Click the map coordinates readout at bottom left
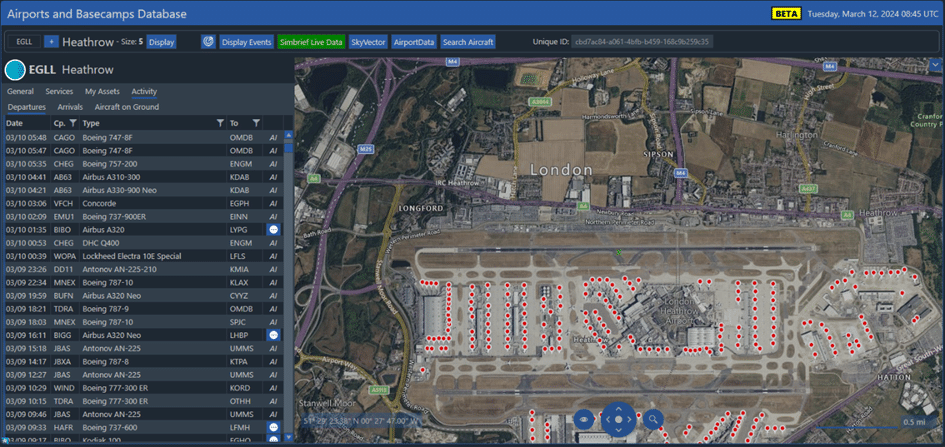Screen dimensions: 945x447 tap(362, 421)
